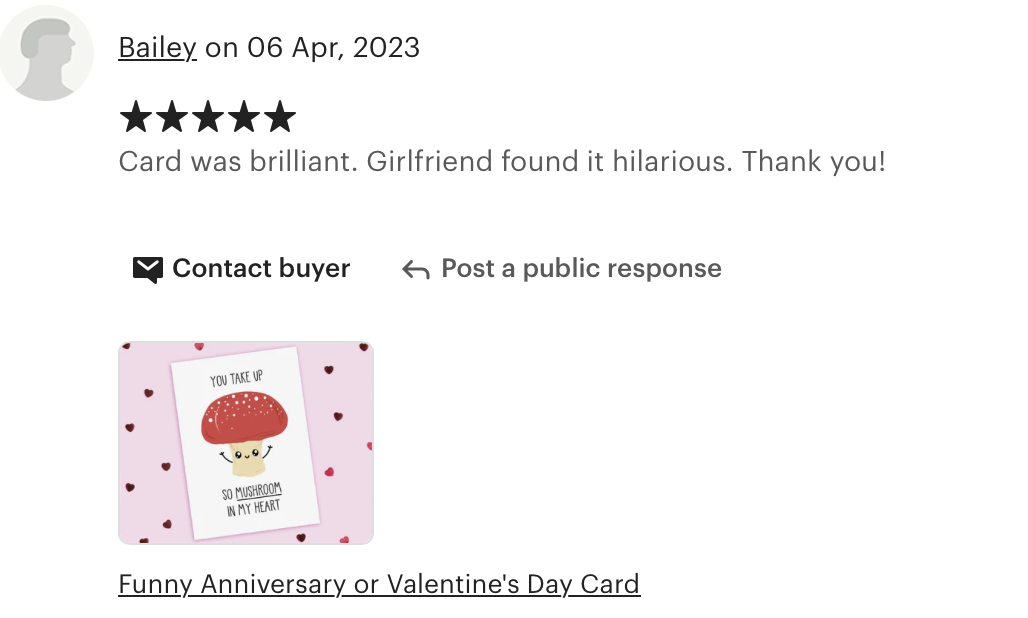Select the Contact buyer button label

(261, 269)
